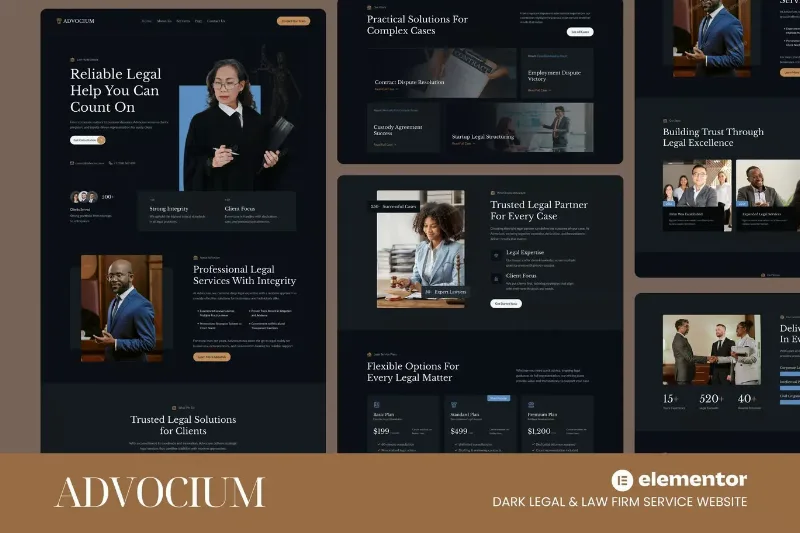The height and width of the screenshot is (533, 800).
Task: Click the smiling man in suit card
Action: click(768, 195)
